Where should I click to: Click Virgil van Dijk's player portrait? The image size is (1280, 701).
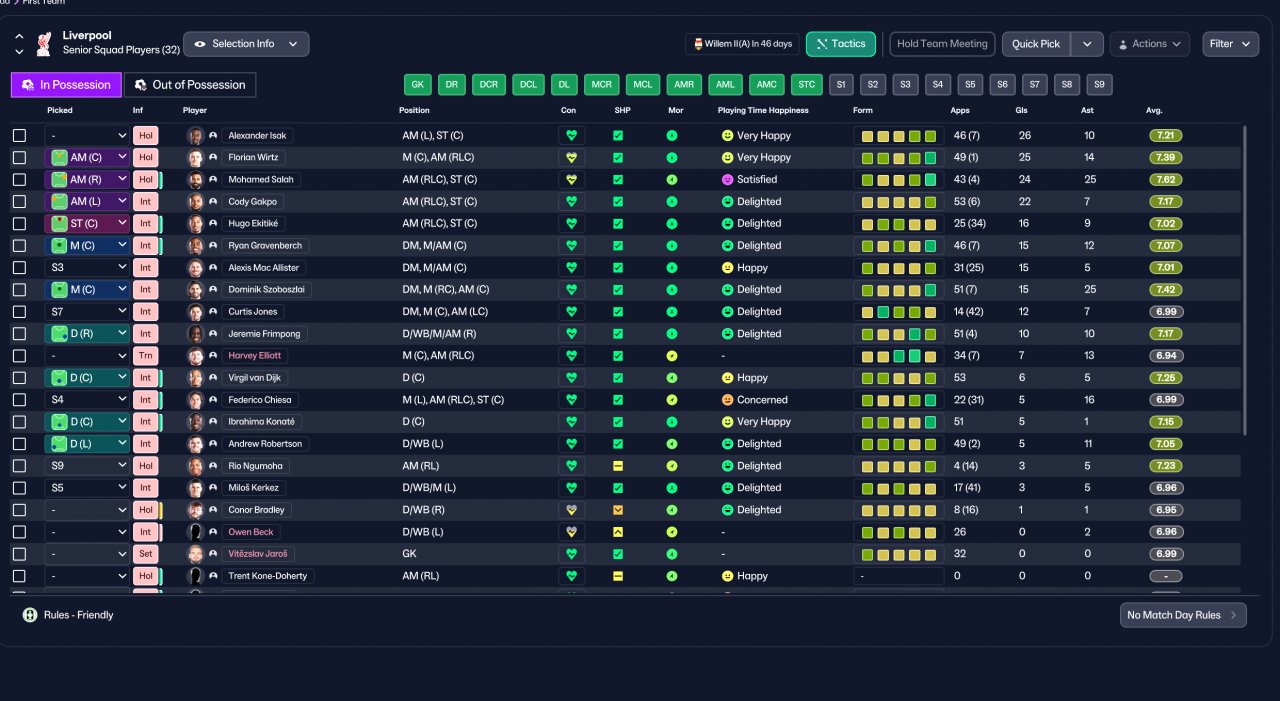pos(195,378)
